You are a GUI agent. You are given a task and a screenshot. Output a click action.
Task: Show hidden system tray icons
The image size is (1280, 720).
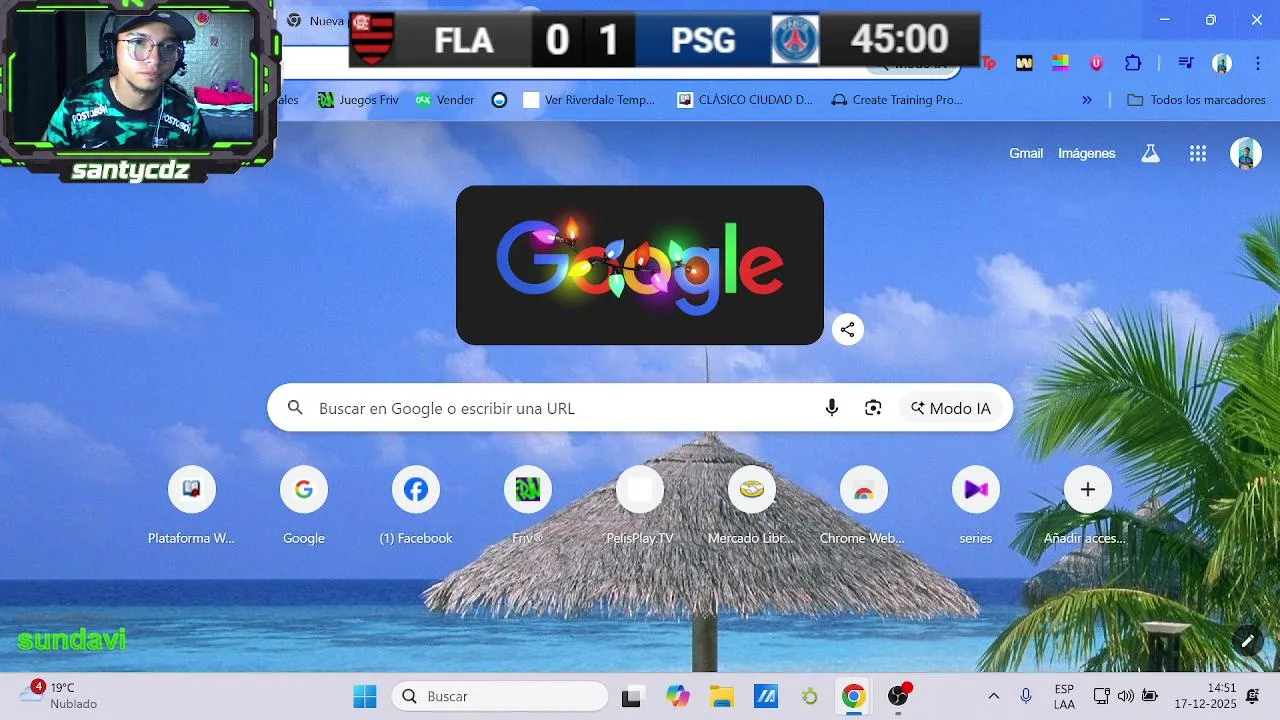[993, 696]
